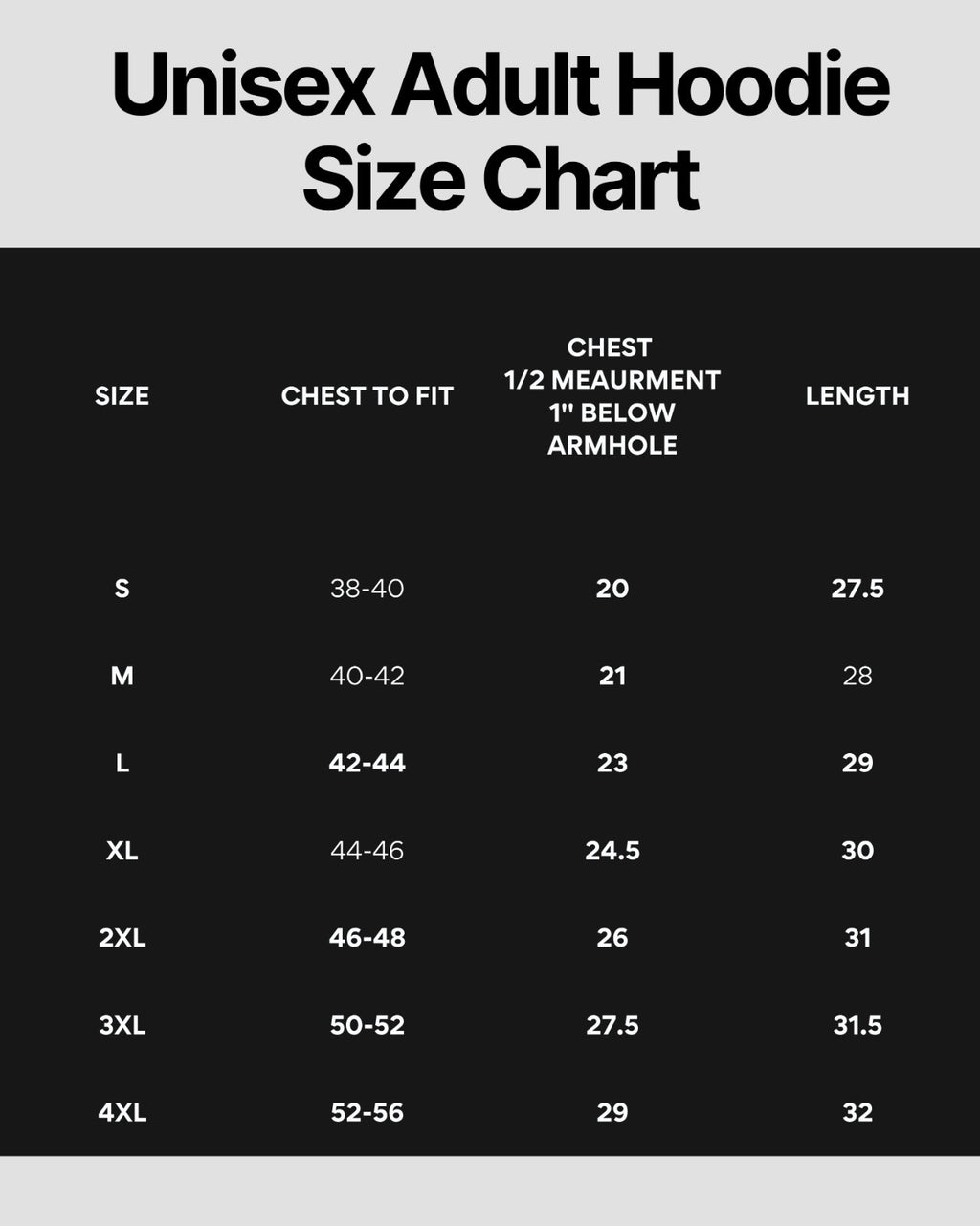Click the 24.5 half chest measurement
The width and height of the screenshot is (980, 1226).
(612, 850)
